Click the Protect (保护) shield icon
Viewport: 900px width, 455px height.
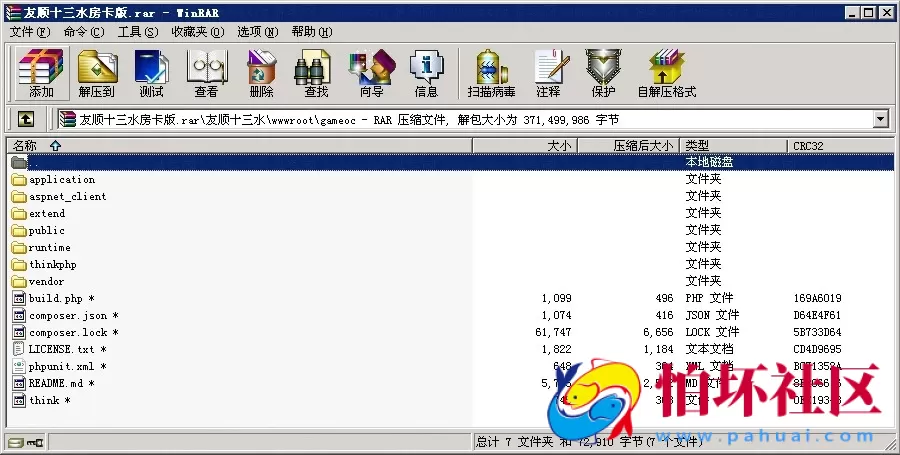[x=603, y=73]
